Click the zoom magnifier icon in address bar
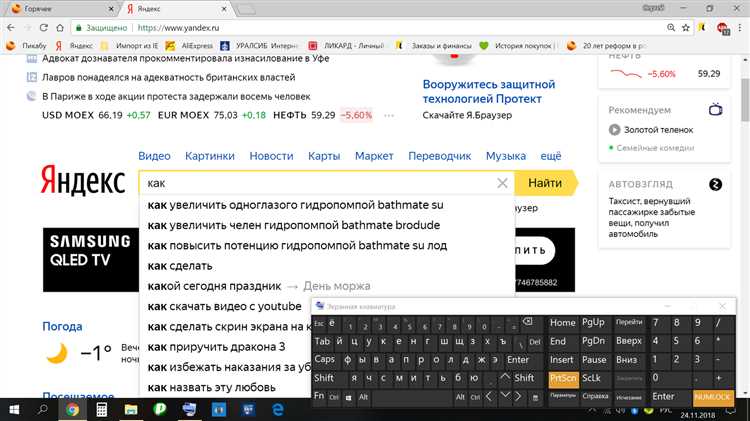The width and height of the screenshot is (750, 421). click(x=671, y=28)
